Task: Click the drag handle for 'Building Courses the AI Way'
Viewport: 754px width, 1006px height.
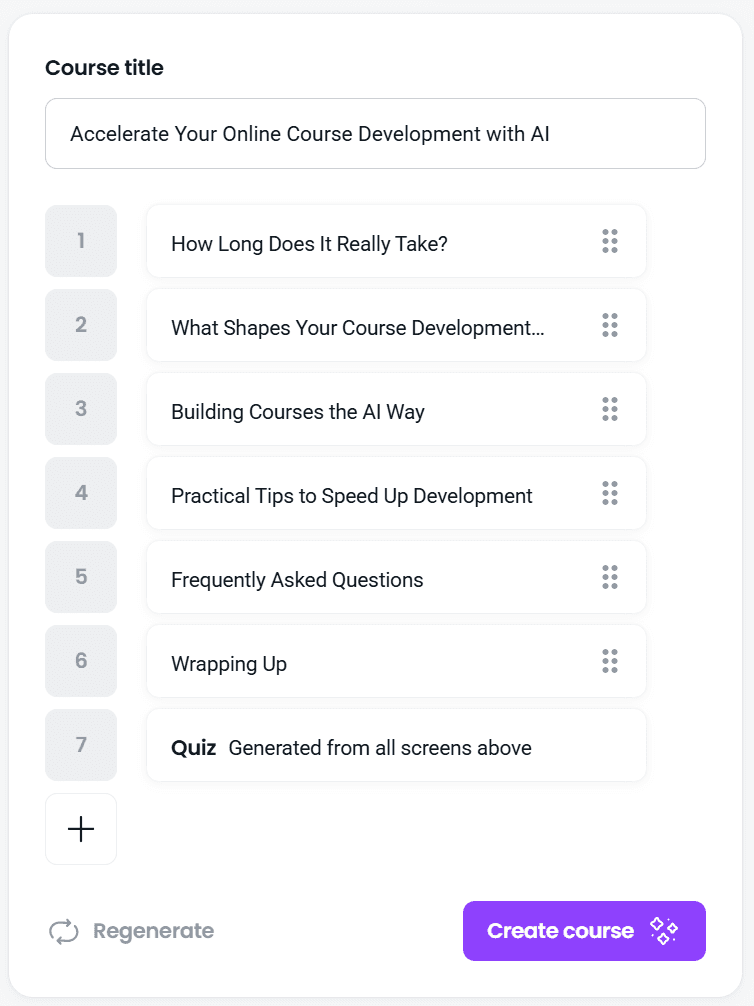Action: pyautogui.click(x=610, y=409)
